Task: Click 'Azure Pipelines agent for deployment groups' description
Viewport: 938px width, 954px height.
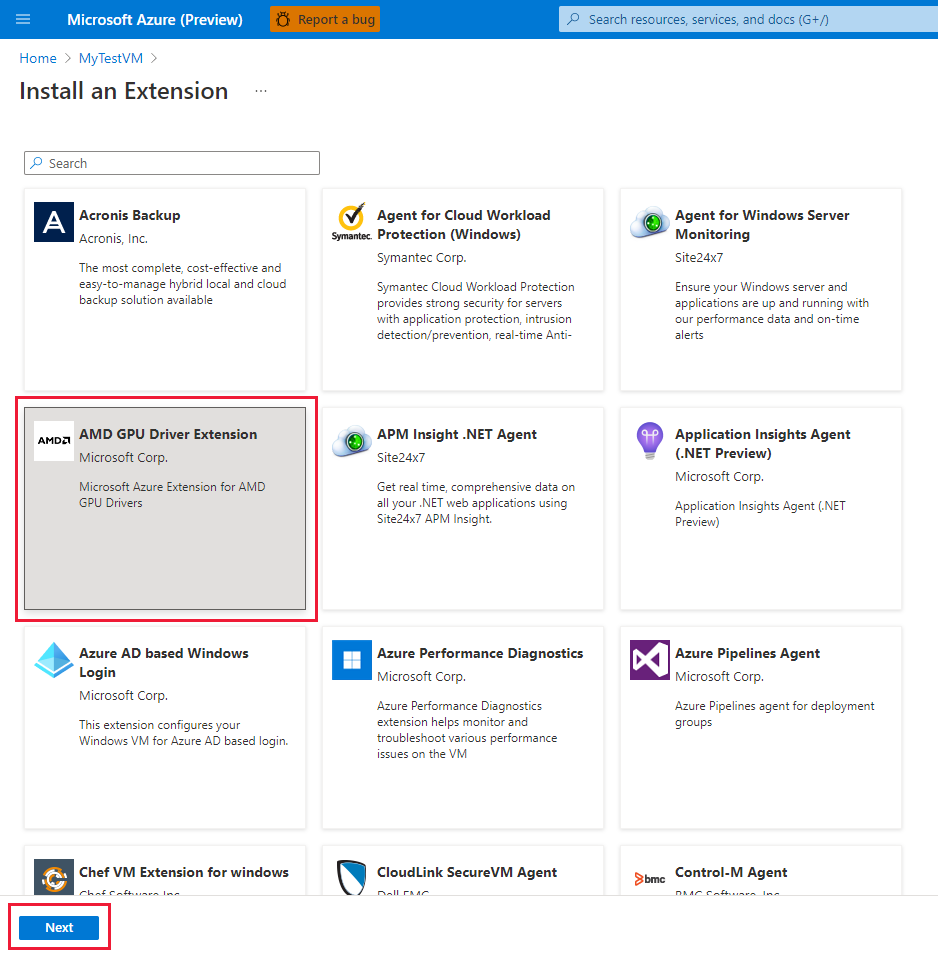Action: point(774,714)
